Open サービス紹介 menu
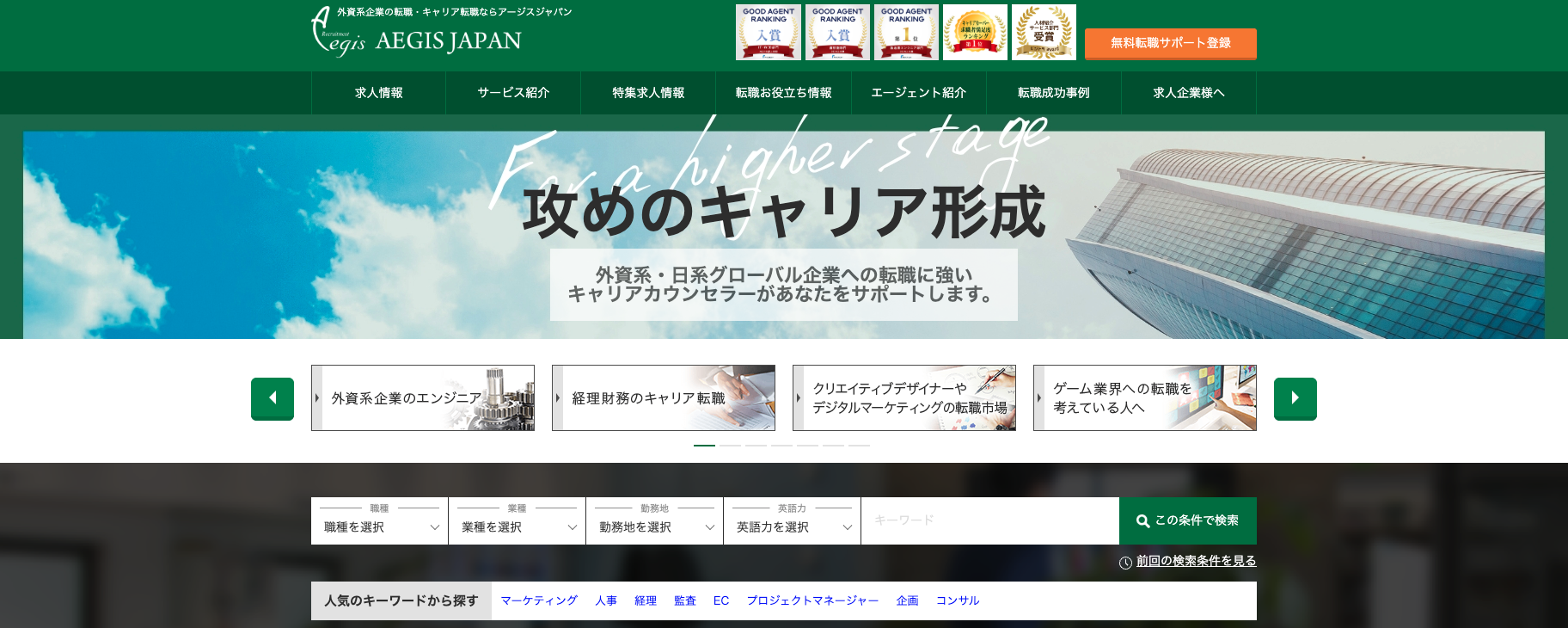1568x628 pixels. coord(513,93)
